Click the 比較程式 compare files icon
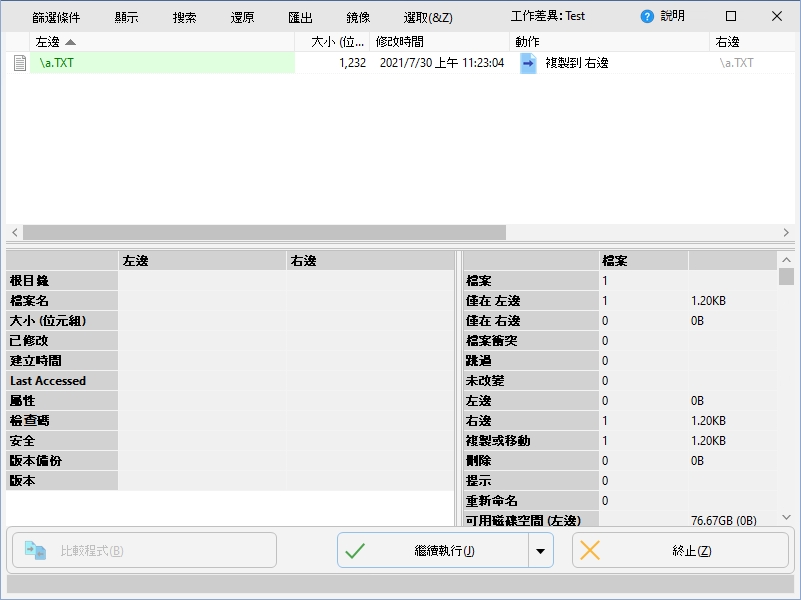This screenshot has width=801, height=600. click(36, 551)
